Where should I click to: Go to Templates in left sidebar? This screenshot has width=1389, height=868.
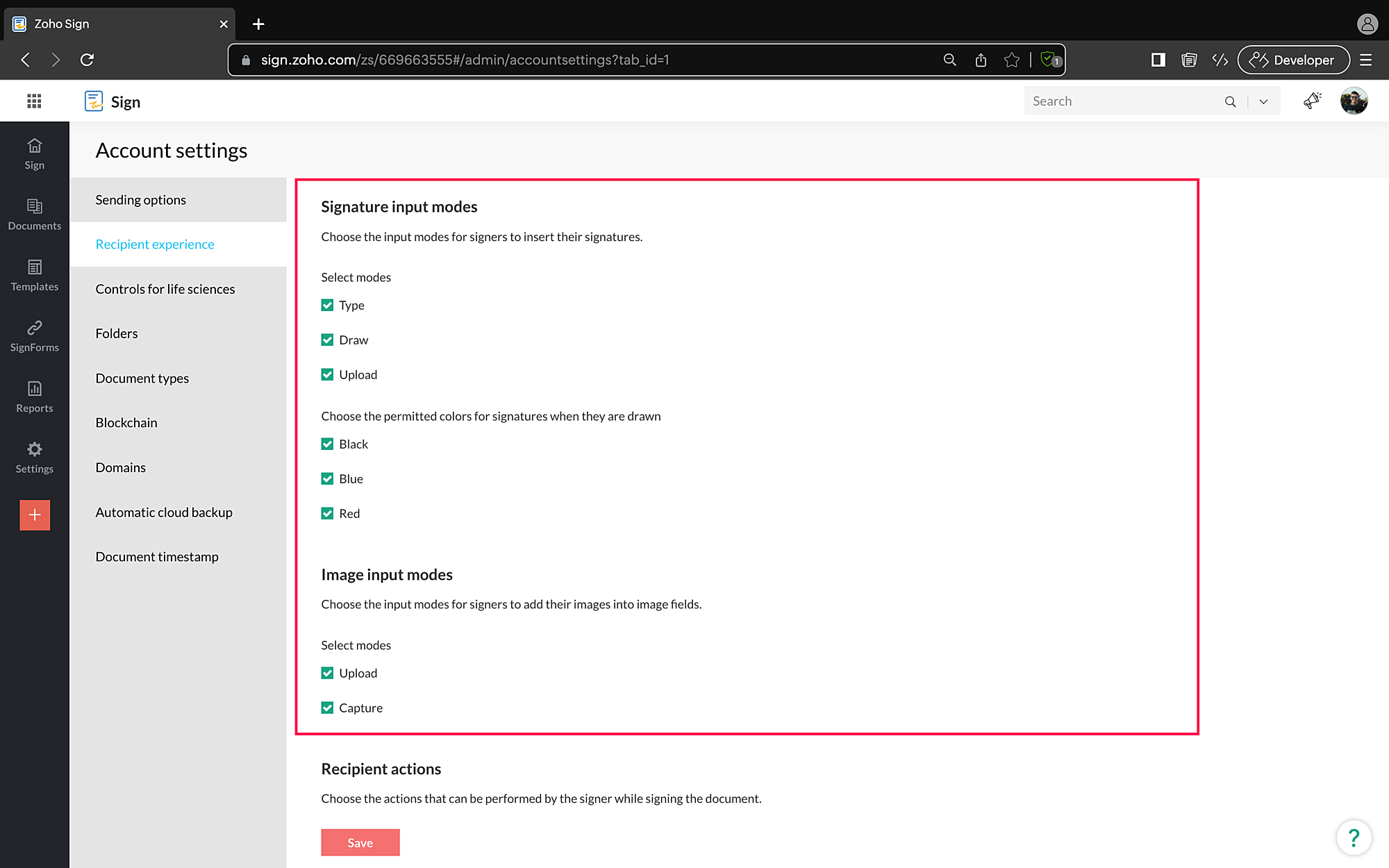(34, 275)
